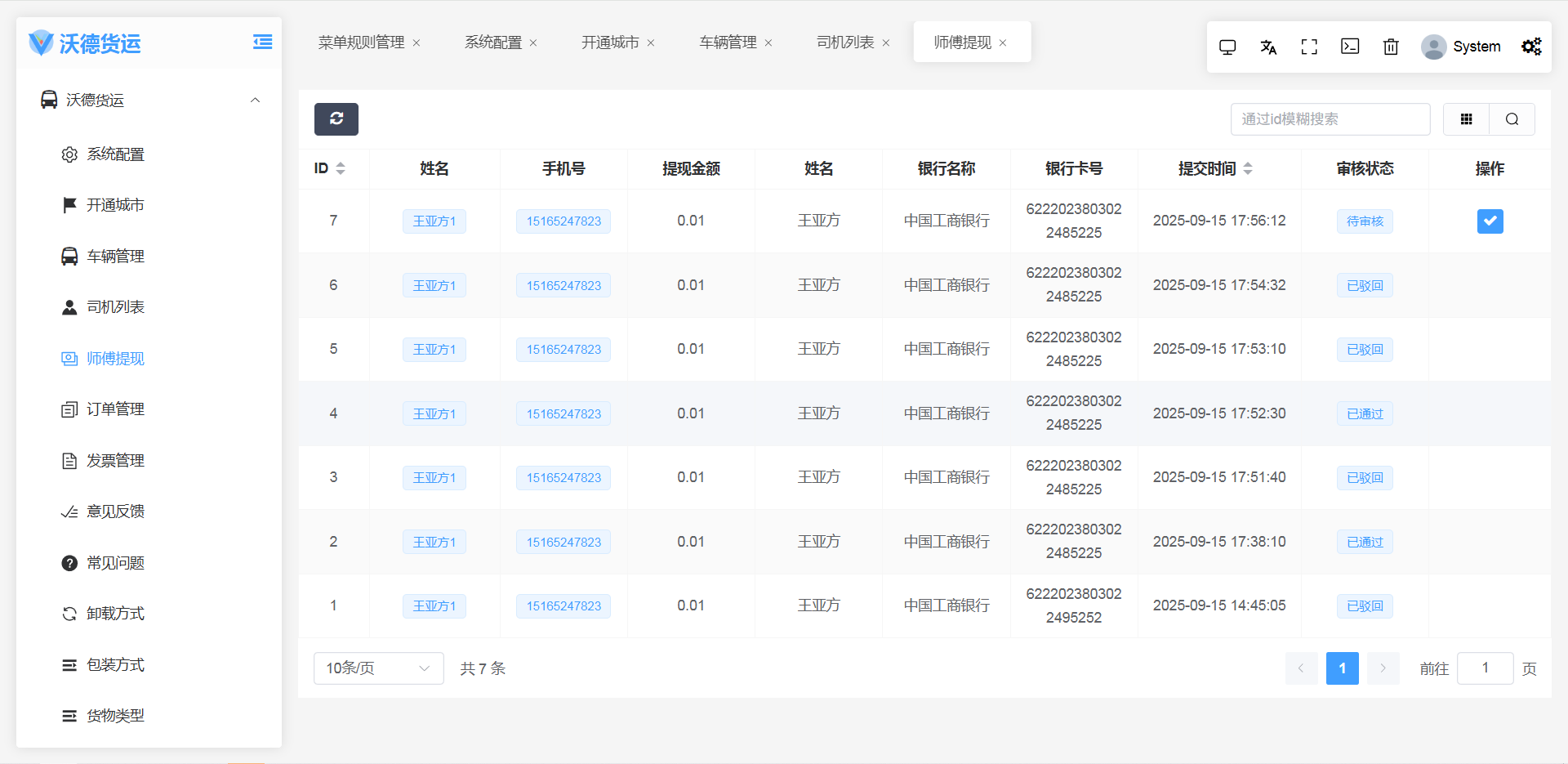Screen dimensions: 1568x764
Task: Enter fullscreen mode using the top bar icon
Action: tap(1309, 47)
